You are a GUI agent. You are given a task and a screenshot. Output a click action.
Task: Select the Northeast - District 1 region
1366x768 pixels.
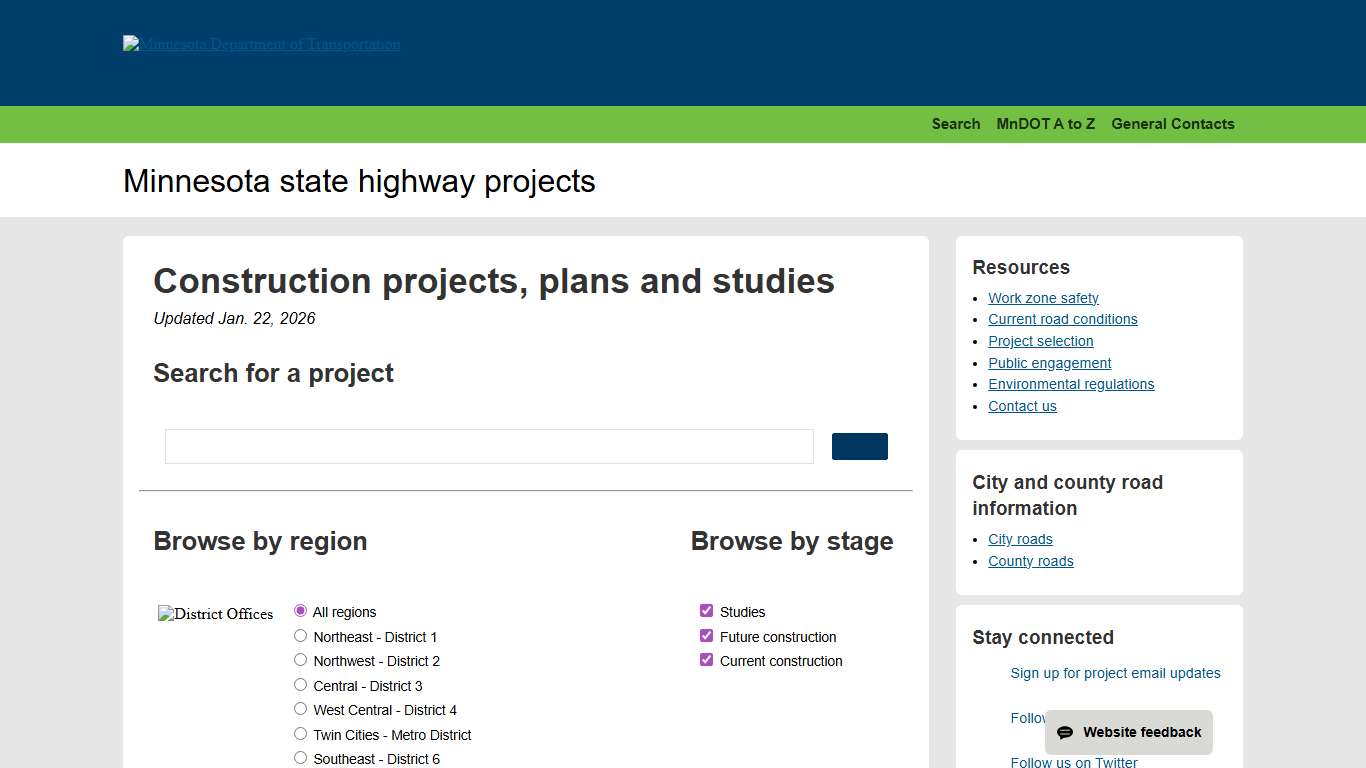coord(300,635)
